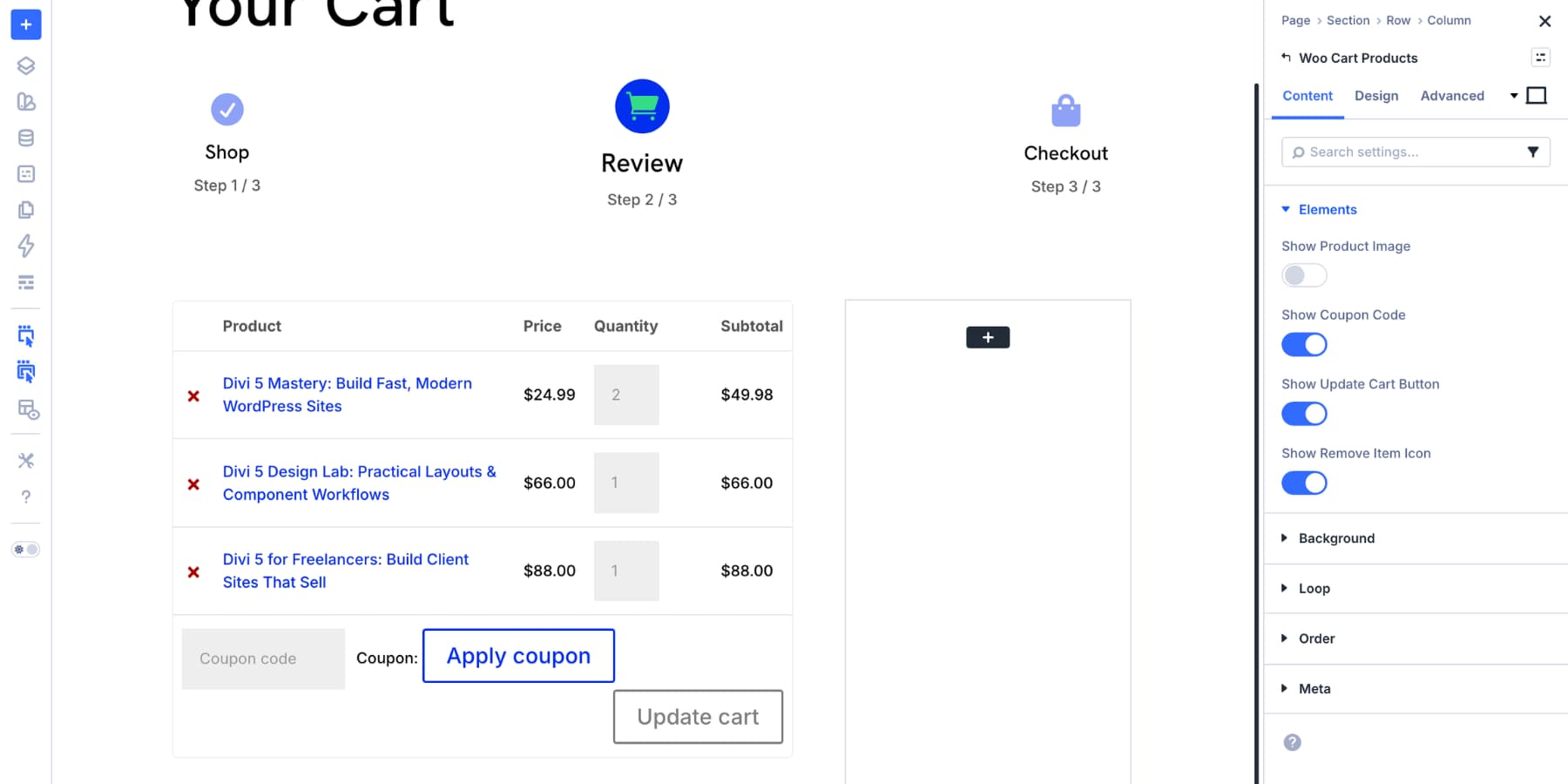Click the back arrow beside Woo Cart Products
The height and width of the screenshot is (784, 1568).
[x=1286, y=57]
